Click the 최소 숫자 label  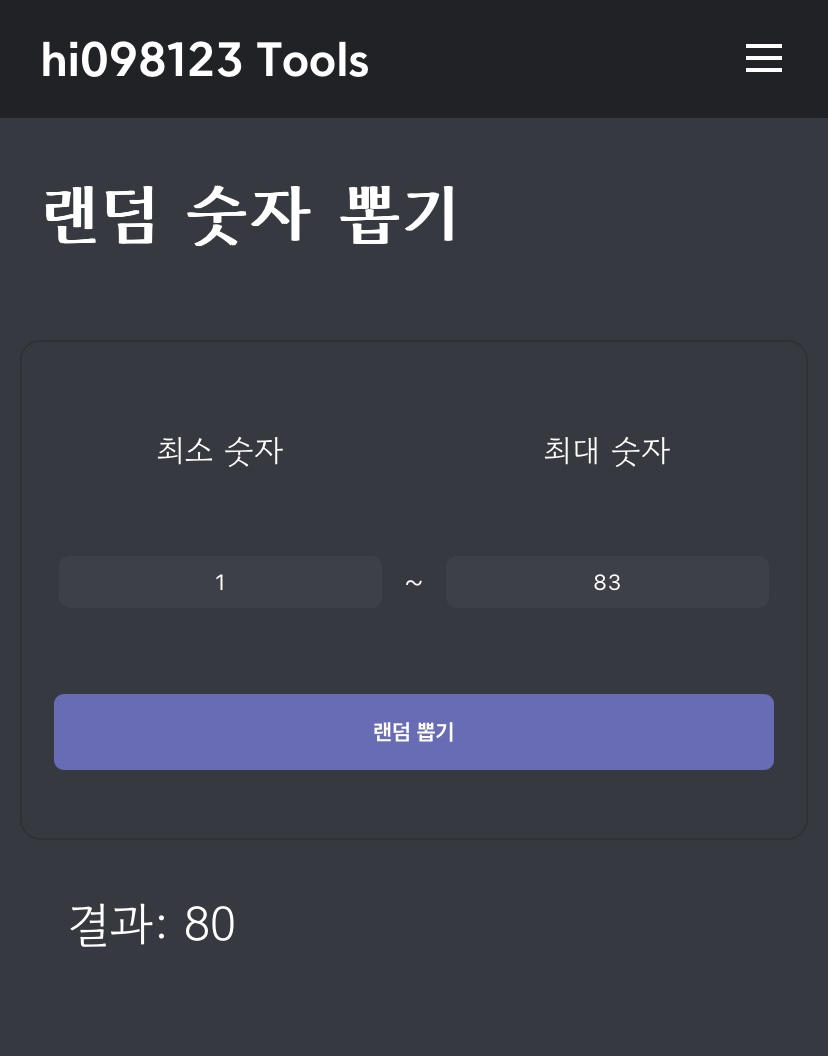point(220,451)
